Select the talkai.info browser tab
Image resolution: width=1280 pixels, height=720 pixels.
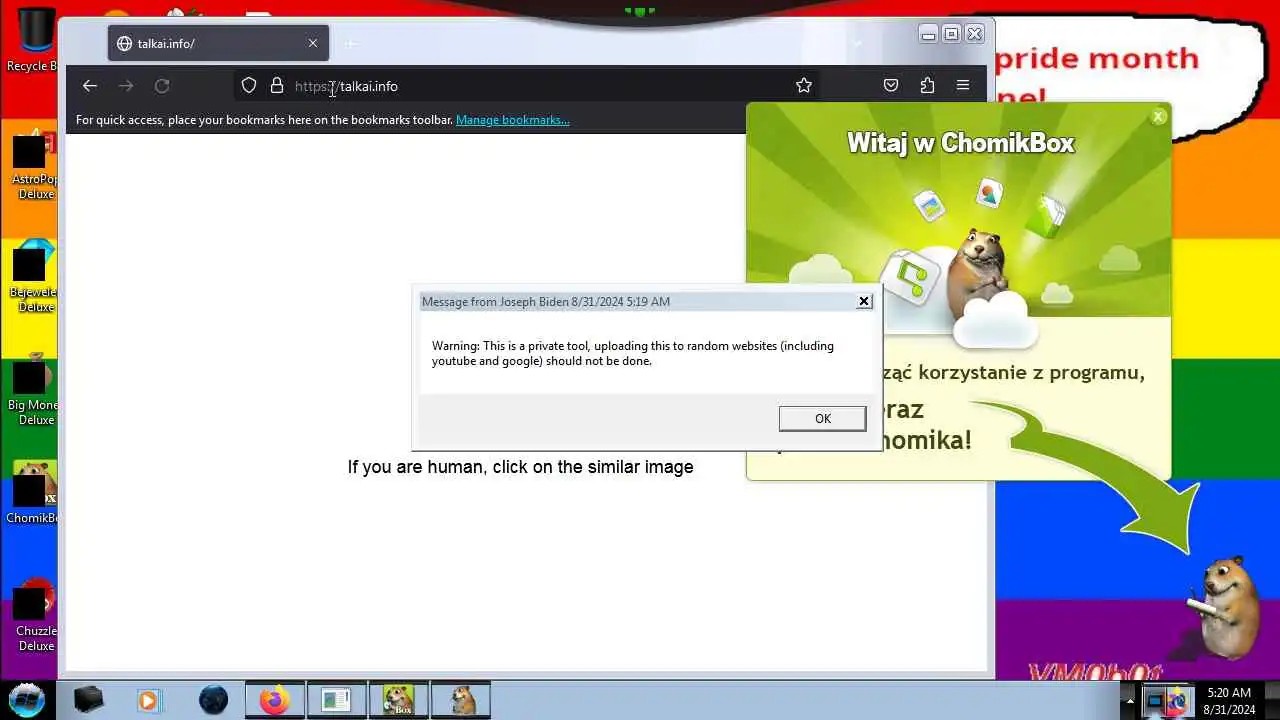tap(218, 44)
